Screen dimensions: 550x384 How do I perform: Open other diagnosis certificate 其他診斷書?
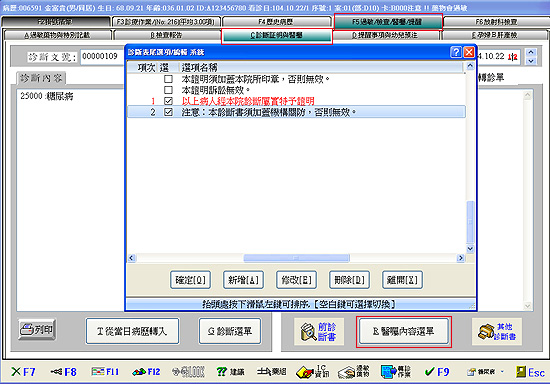497,332
